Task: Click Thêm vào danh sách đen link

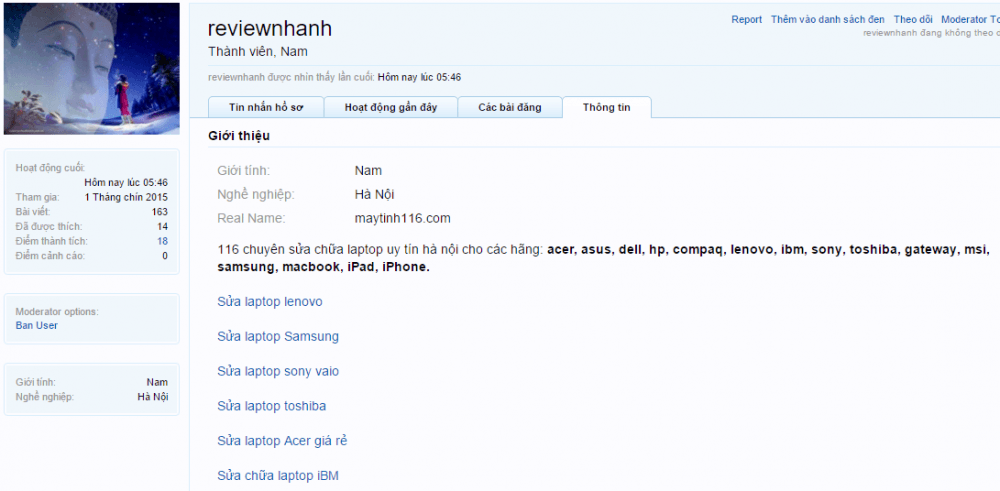Action: coord(827,20)
